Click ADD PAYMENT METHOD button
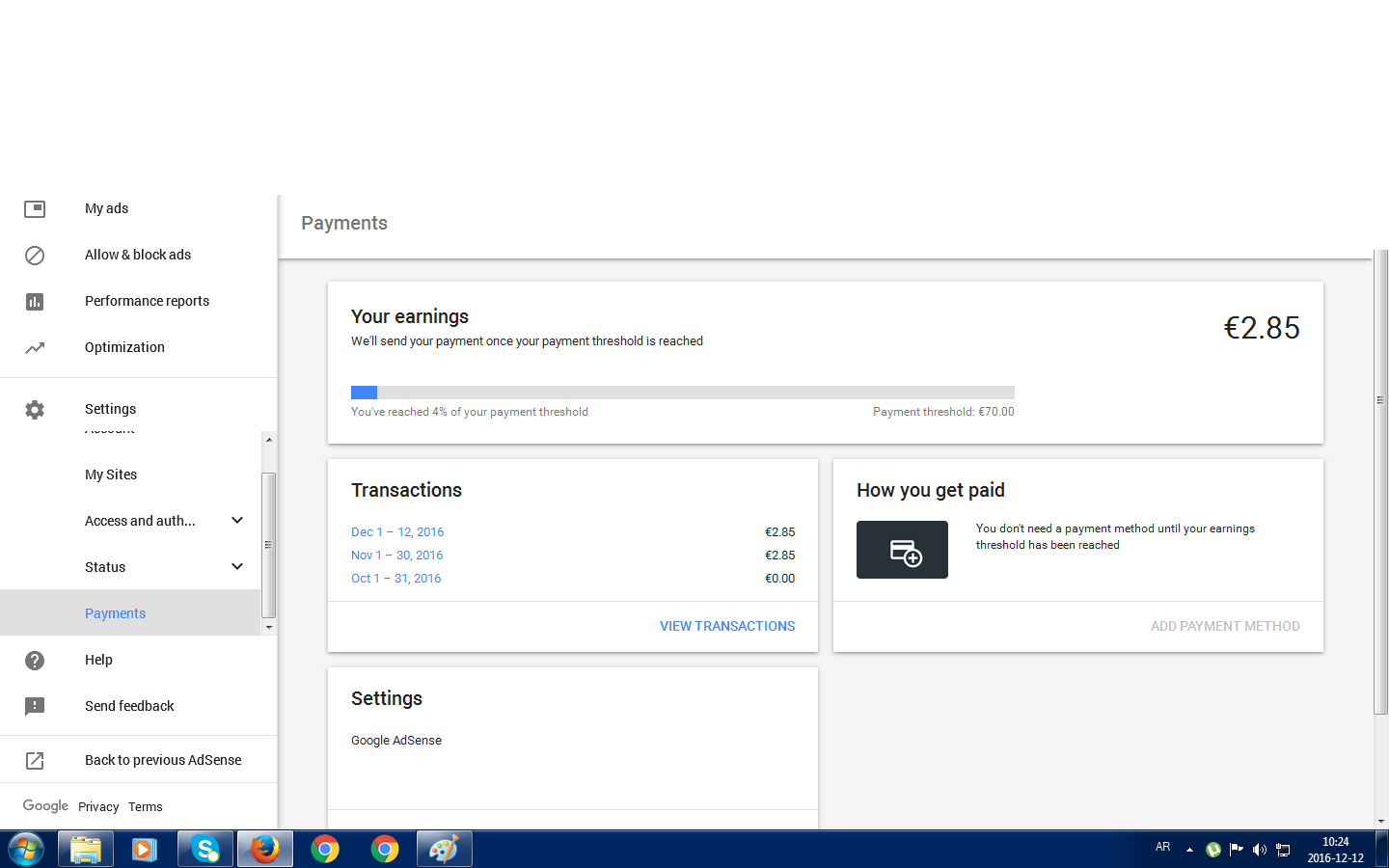Image resolution: width=1389 pixels, height=868 pixels. tap(1225, 626)
